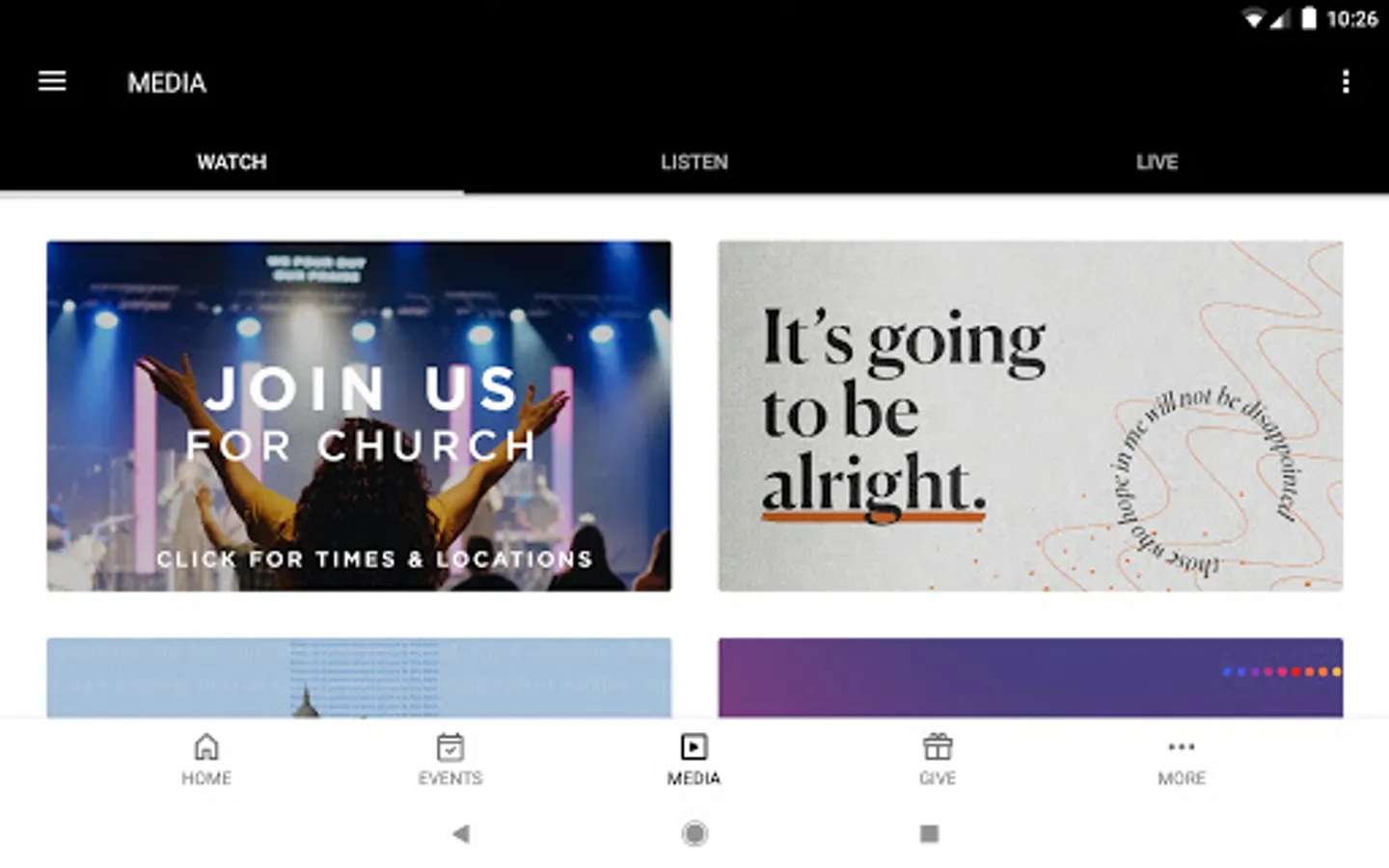Open the hamburger navigation menu
1389x868 pixels.
tap(52, 82)
